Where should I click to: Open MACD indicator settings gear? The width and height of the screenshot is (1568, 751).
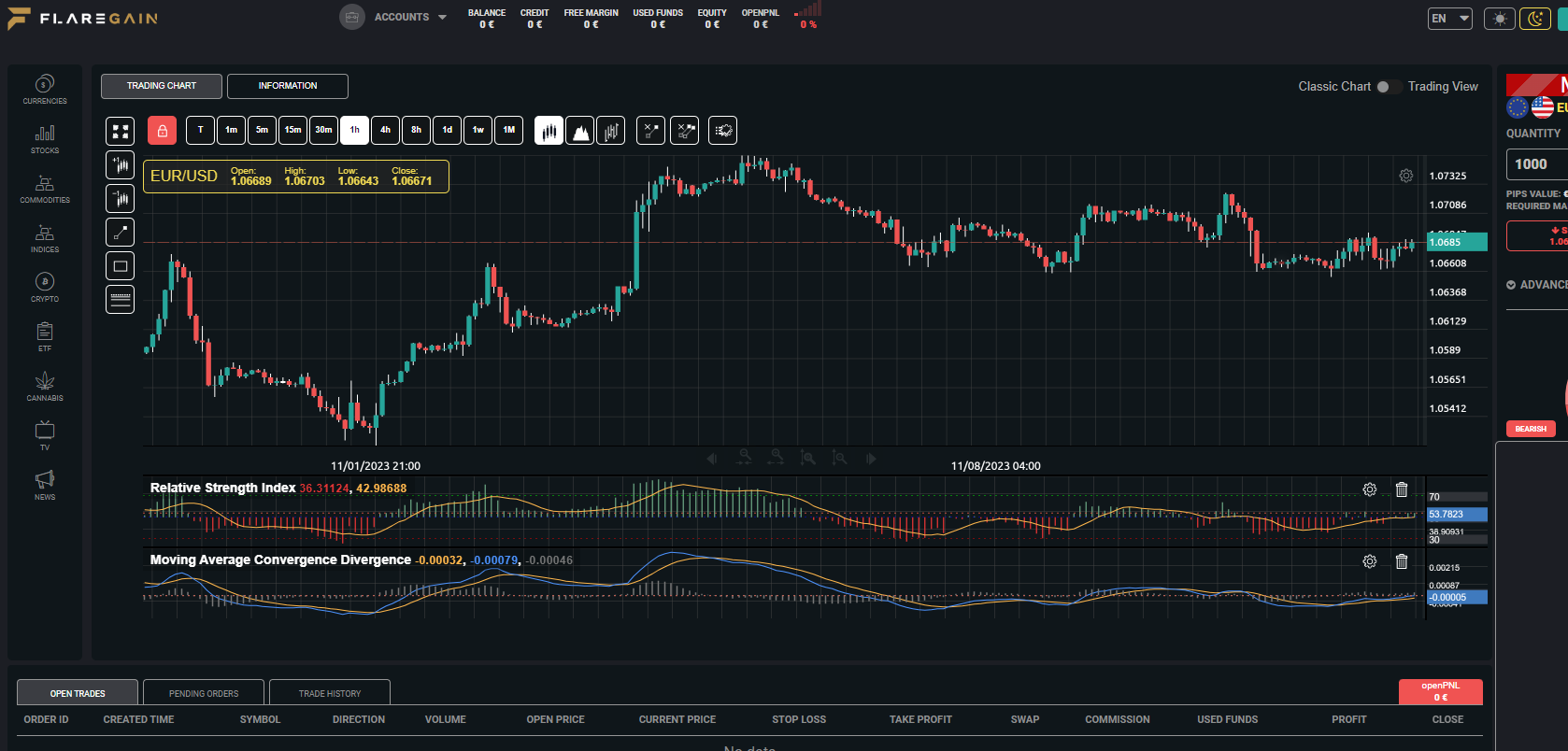pyautogui.click(x=1369, y=561)
